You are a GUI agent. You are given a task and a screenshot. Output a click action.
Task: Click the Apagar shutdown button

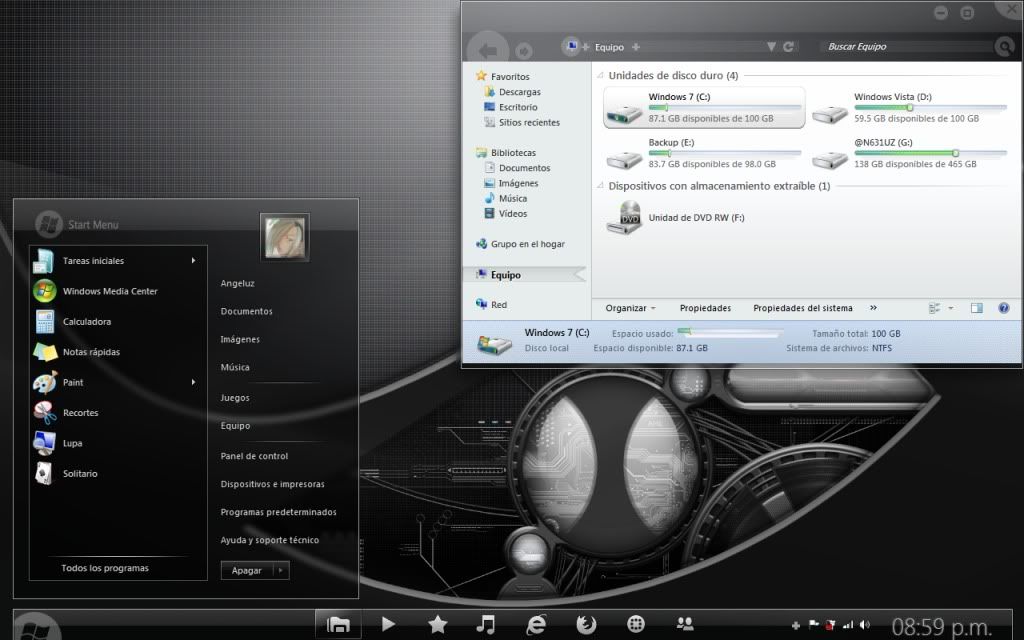247,570
